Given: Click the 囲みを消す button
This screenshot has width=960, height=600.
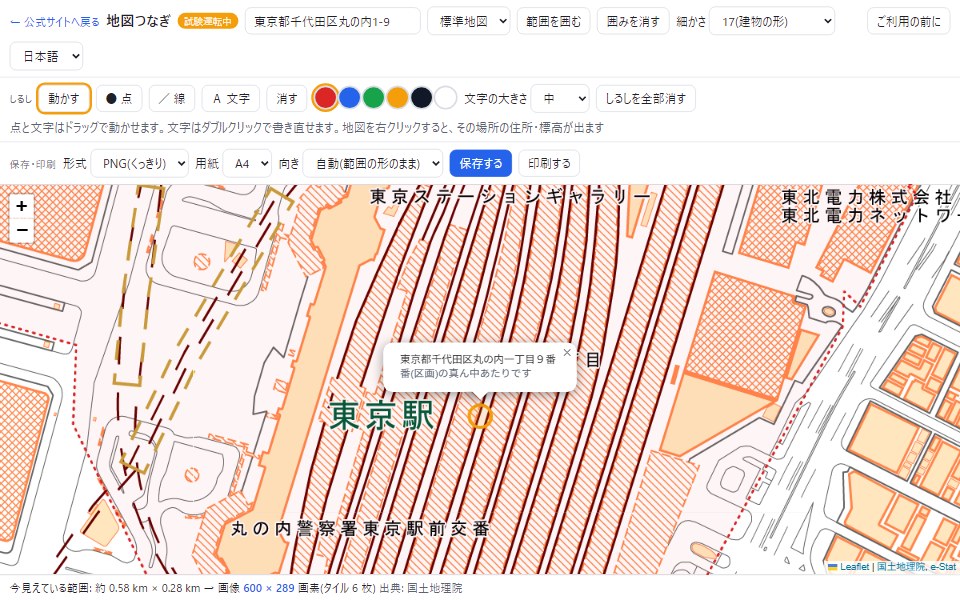Looking at the screenshot, I should pos(633,21).
